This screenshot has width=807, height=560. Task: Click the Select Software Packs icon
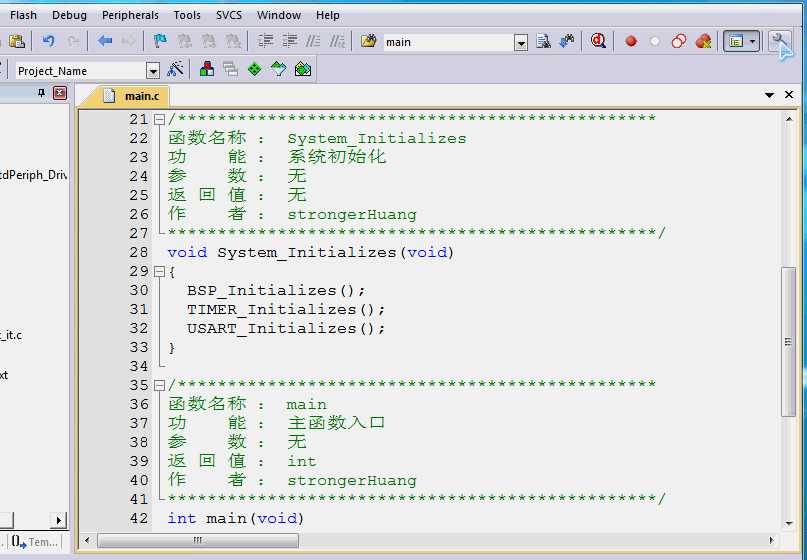click(278, 69)
